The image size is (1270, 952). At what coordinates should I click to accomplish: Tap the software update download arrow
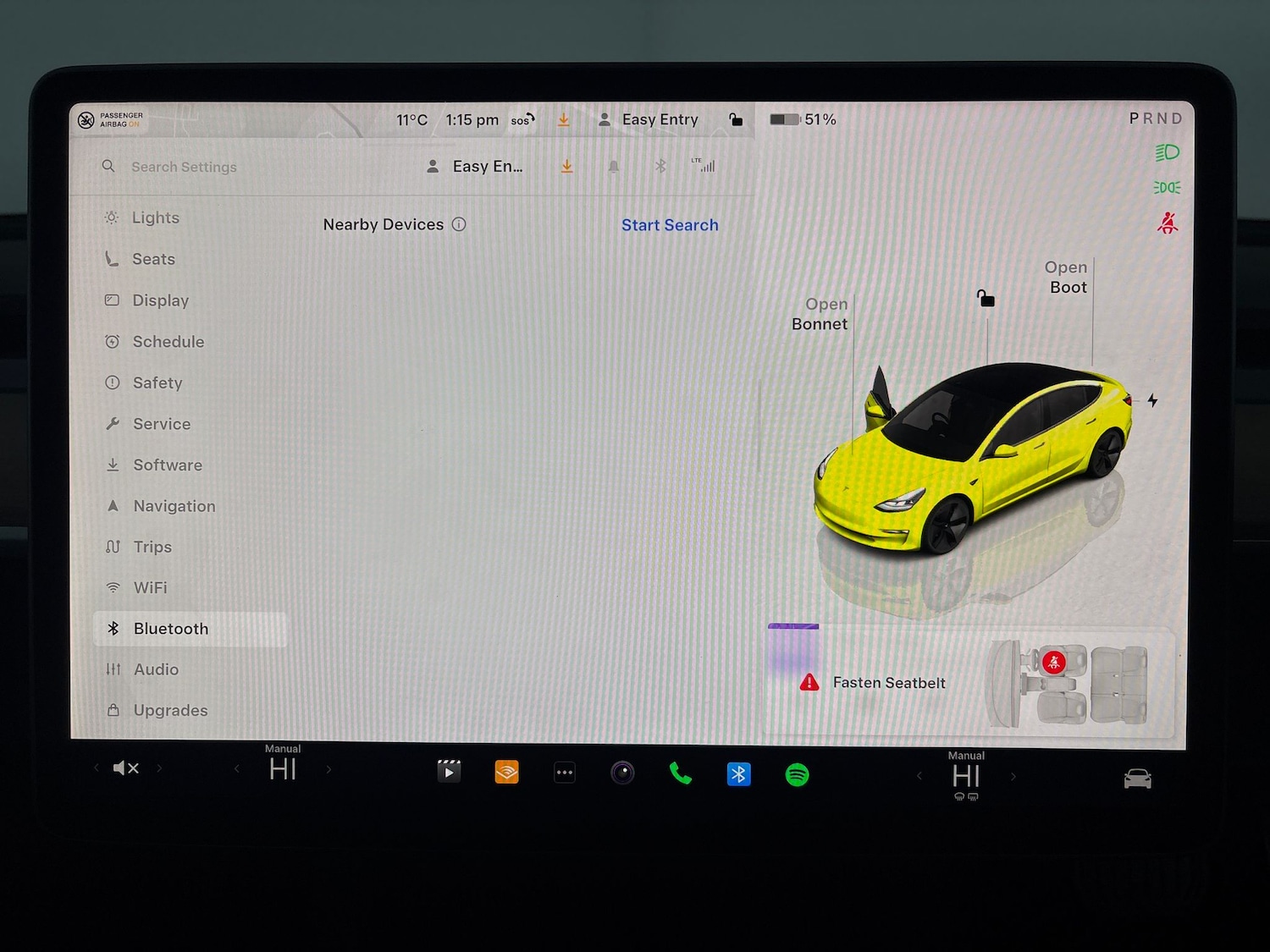(x=564, y=120)
